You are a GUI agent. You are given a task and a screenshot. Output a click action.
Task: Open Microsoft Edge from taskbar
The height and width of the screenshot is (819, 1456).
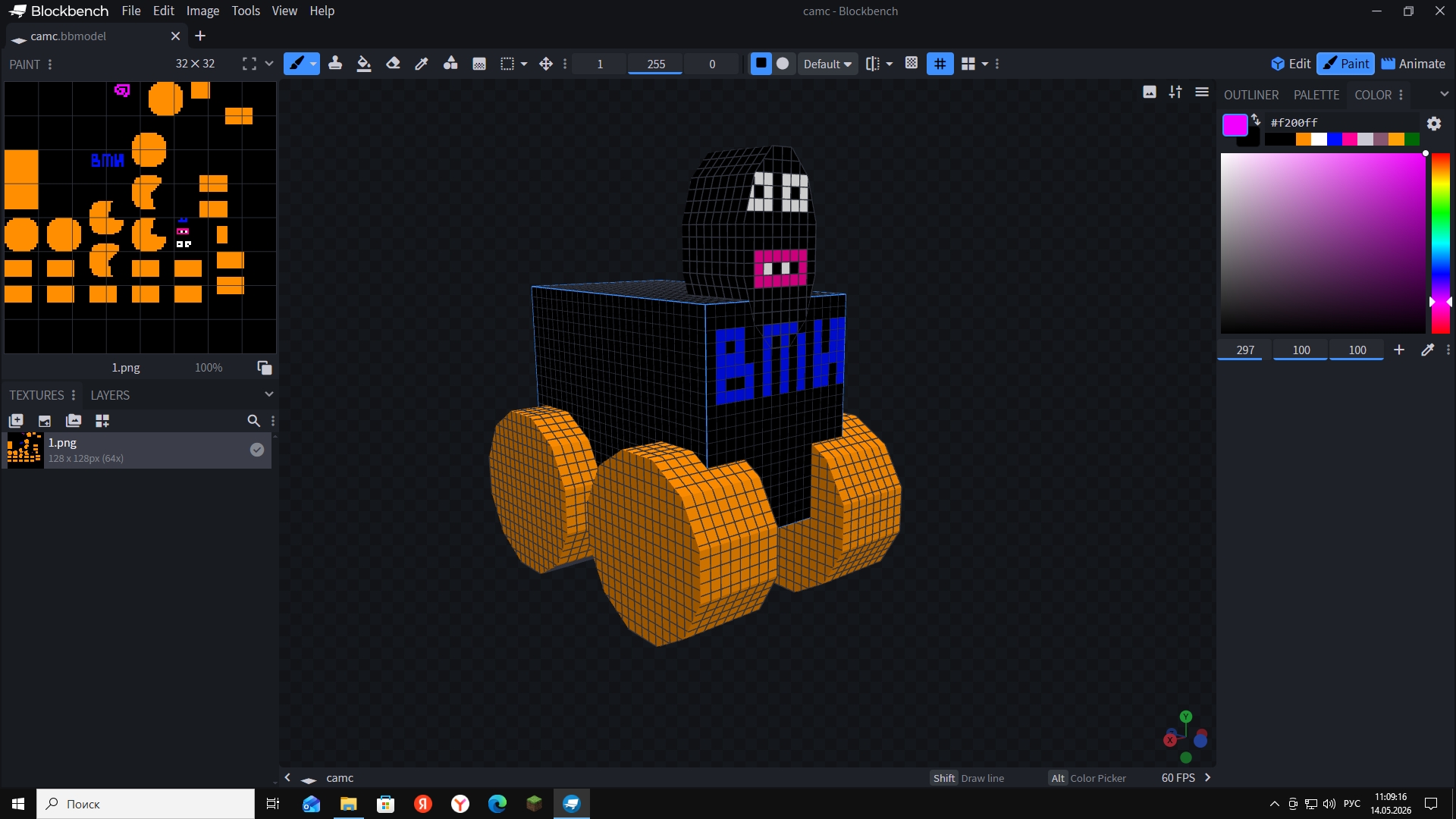click(x=497, y=804)
